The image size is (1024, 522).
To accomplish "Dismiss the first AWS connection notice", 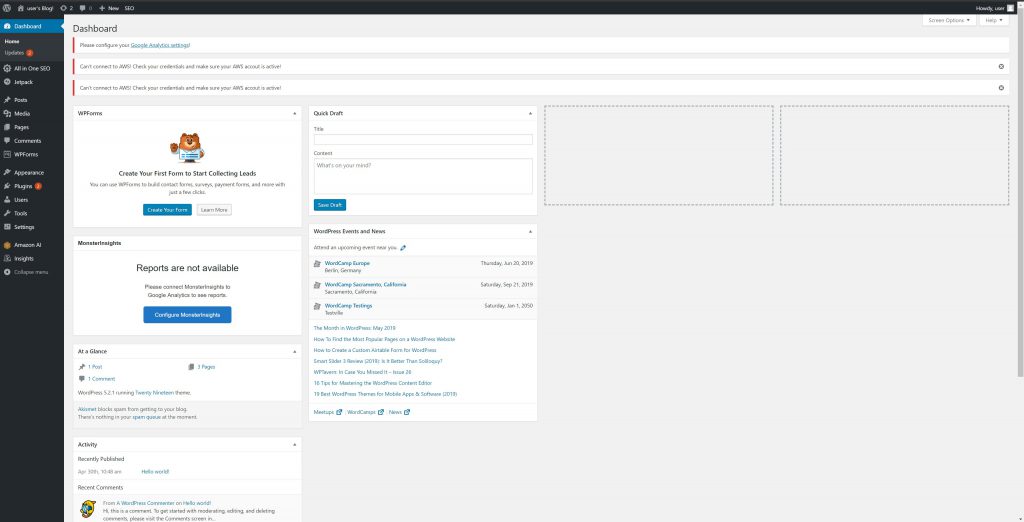I will pyautogui.click(x=1001, y=67).
